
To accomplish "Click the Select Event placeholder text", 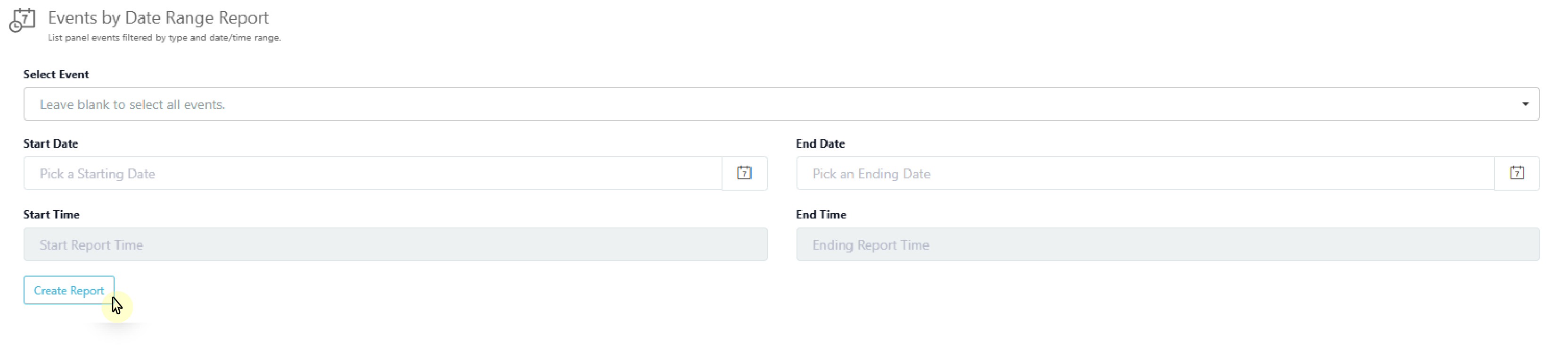I will tap(132, 104).
